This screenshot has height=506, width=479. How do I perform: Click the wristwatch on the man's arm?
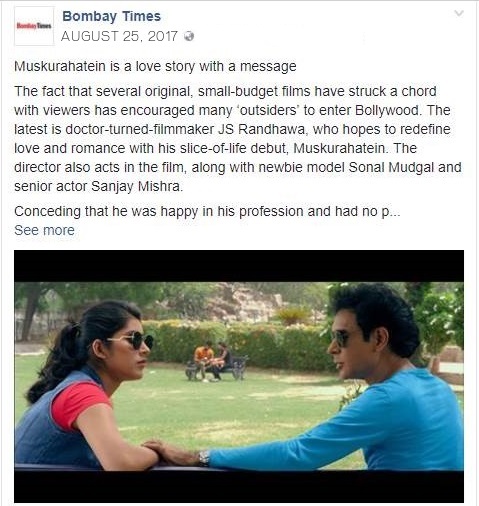coord(204,458)
